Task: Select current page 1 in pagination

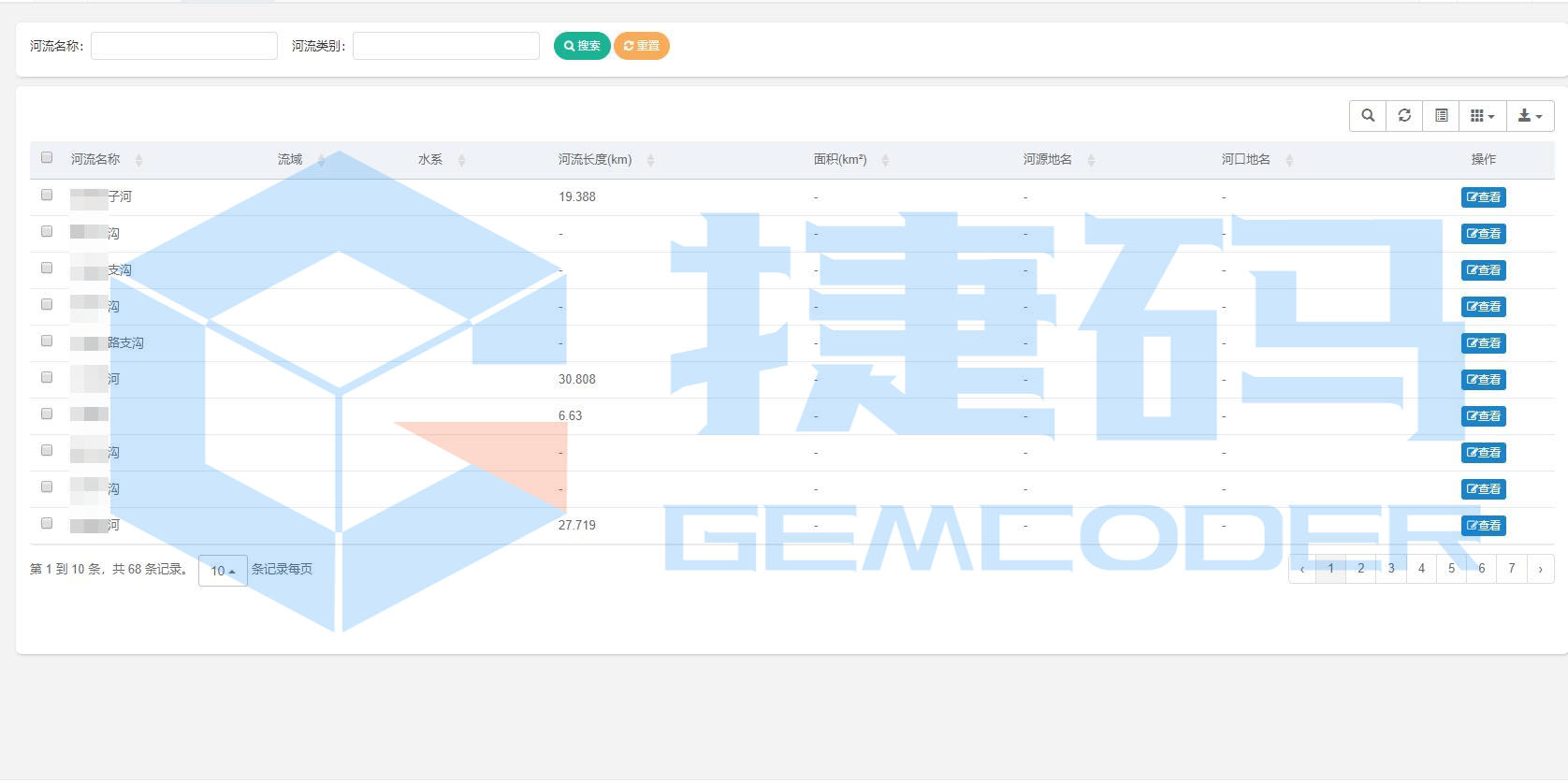Action: (x=1330, y=569)
